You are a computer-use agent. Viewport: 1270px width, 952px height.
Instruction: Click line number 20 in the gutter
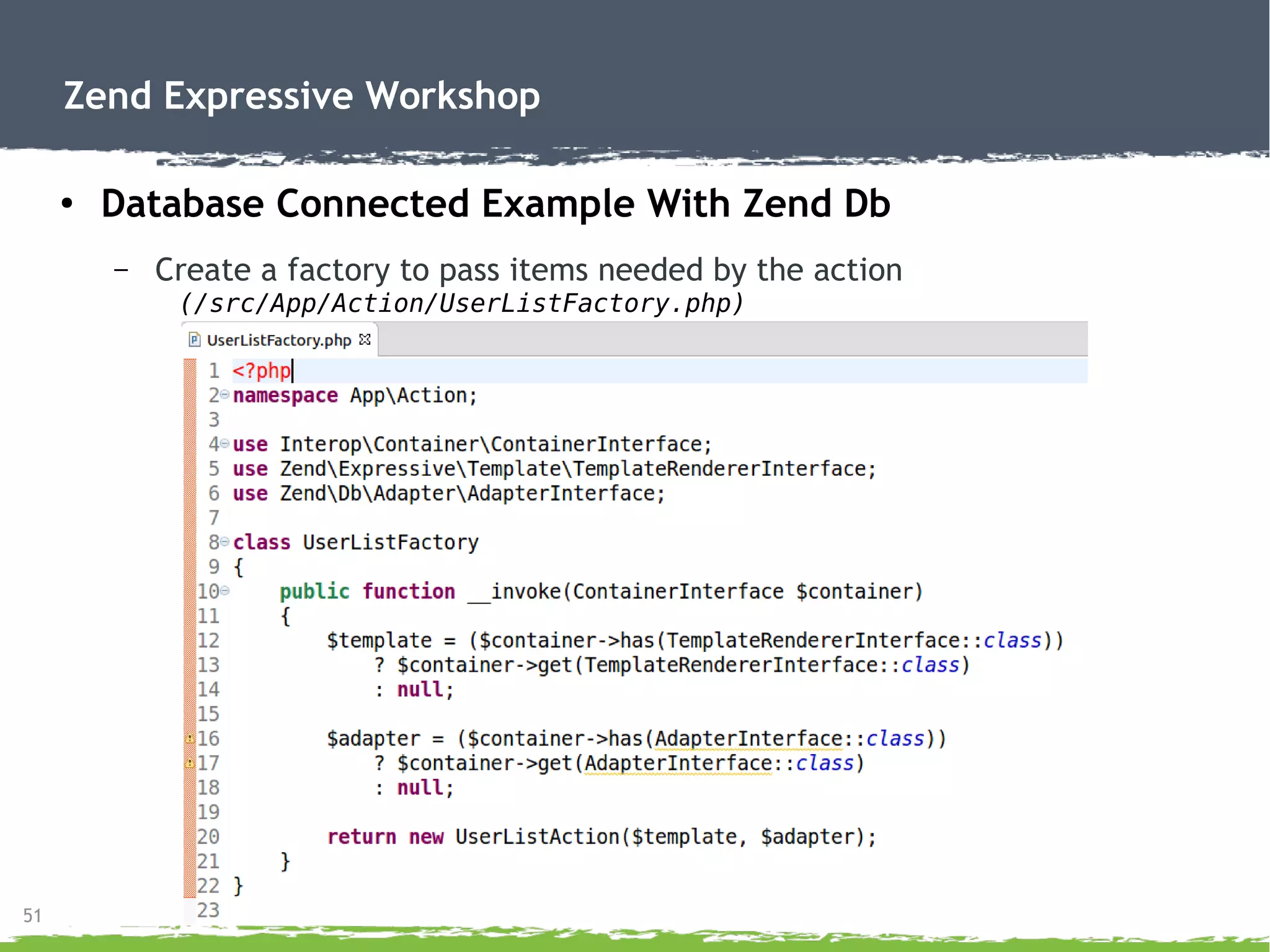208,837
